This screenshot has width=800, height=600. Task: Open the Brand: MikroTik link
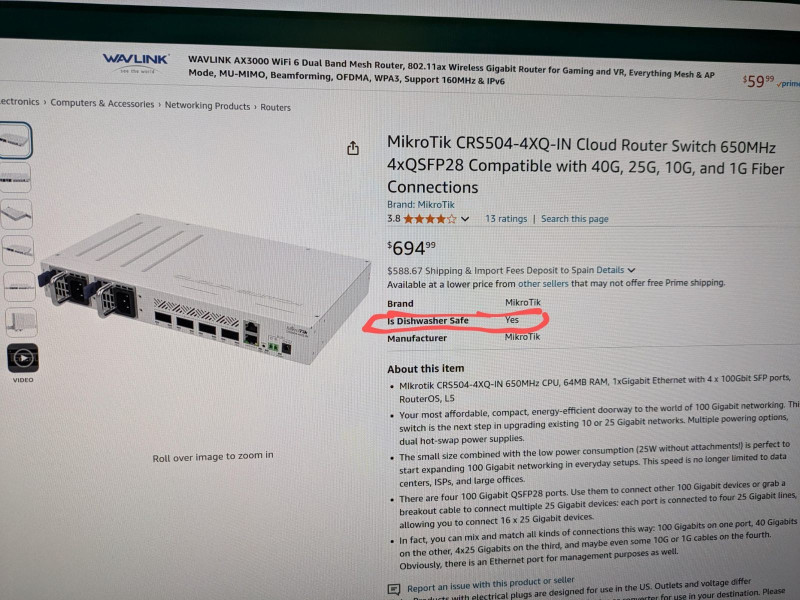point(420,205)
